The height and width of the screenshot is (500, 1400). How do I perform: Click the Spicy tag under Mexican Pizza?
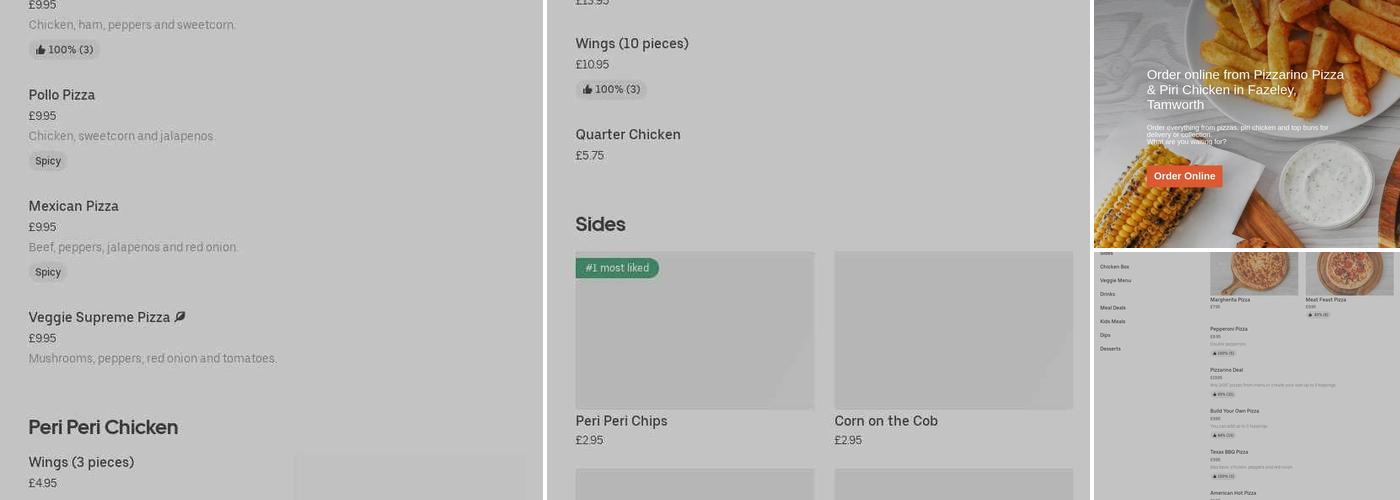point(48,272)
